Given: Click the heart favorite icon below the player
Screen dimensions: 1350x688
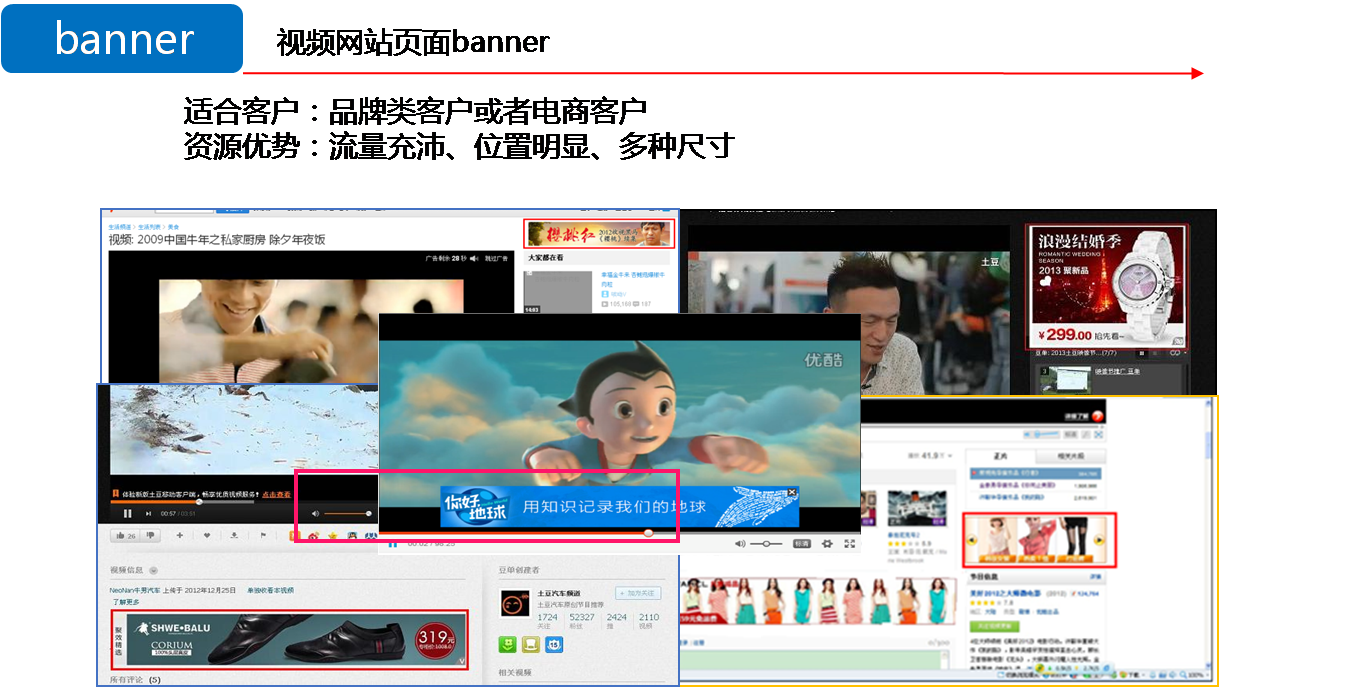Looking at the screenshot, I should tap(207, 536).
